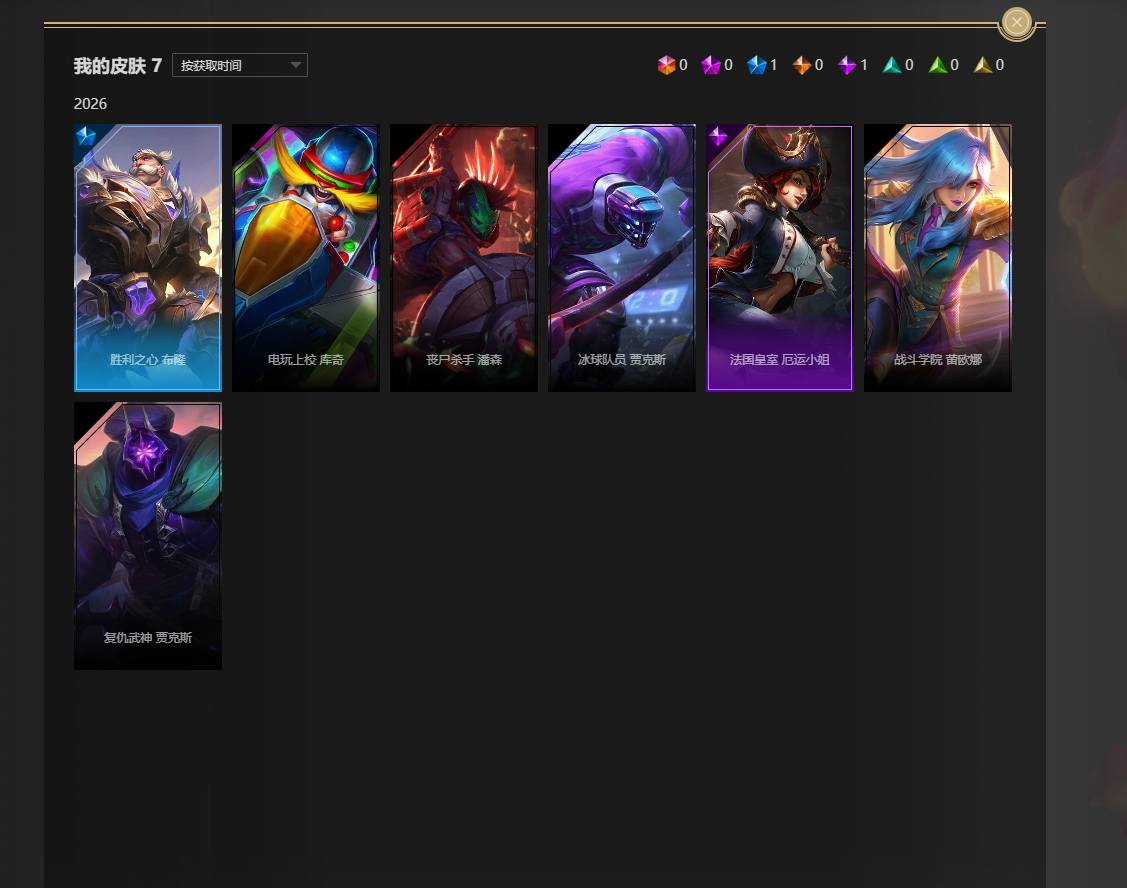Click the blue pentagon gem rarity icon
Image resolution: width=1127 pixels, height=888 pixels.
[756, 65]
